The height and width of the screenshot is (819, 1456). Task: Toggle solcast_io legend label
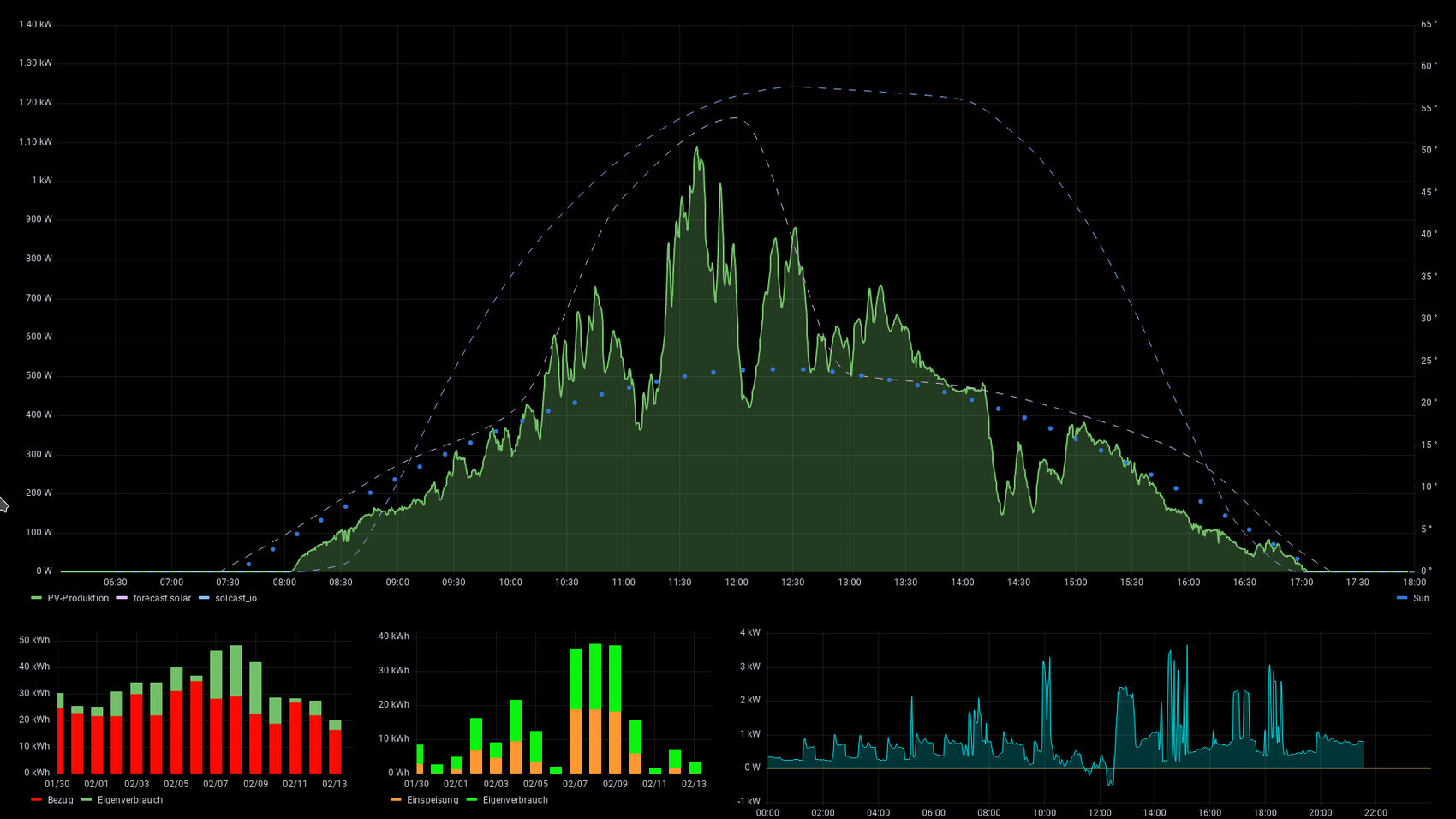236,598
